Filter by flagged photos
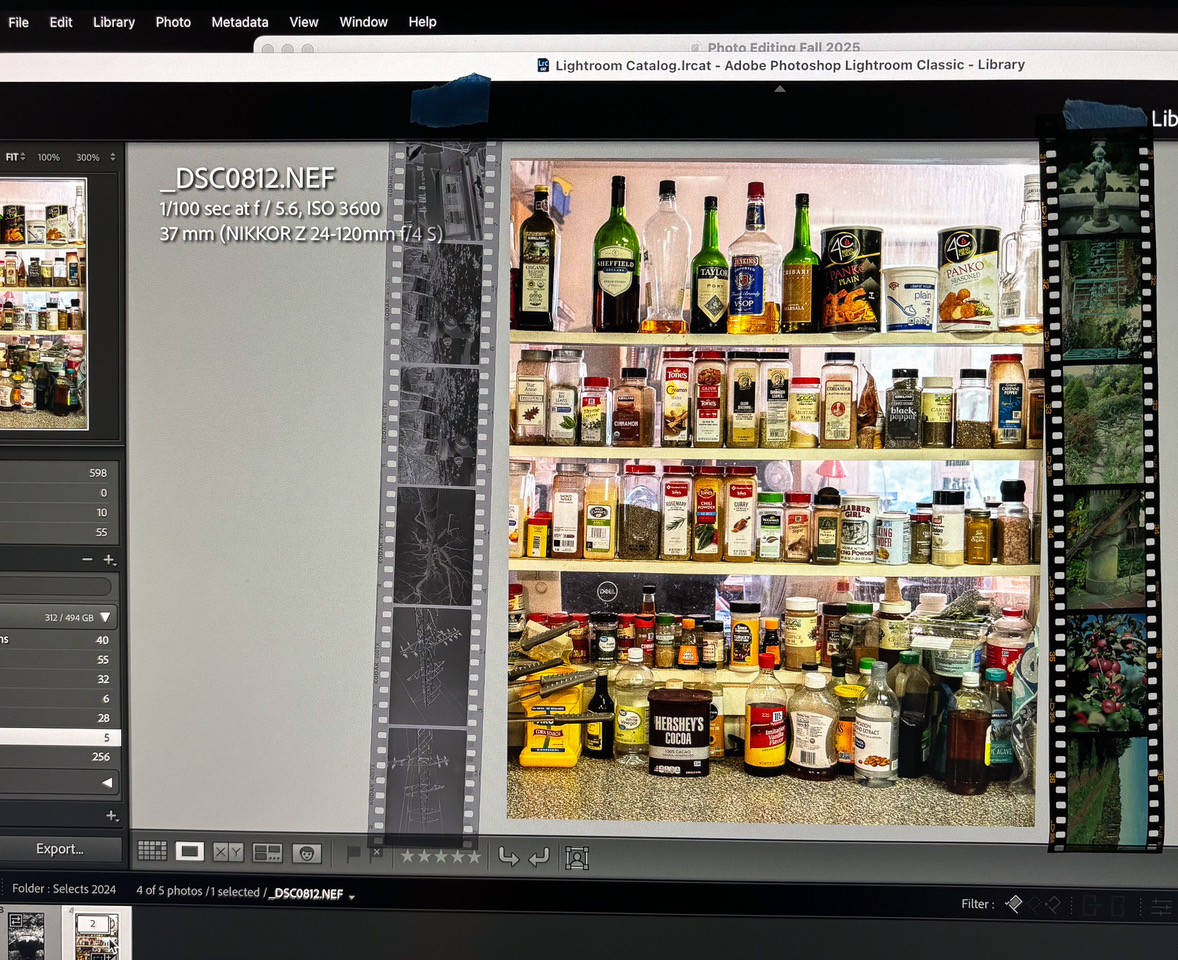Viewport: 1178px width, 960px height. point(1013,904)
